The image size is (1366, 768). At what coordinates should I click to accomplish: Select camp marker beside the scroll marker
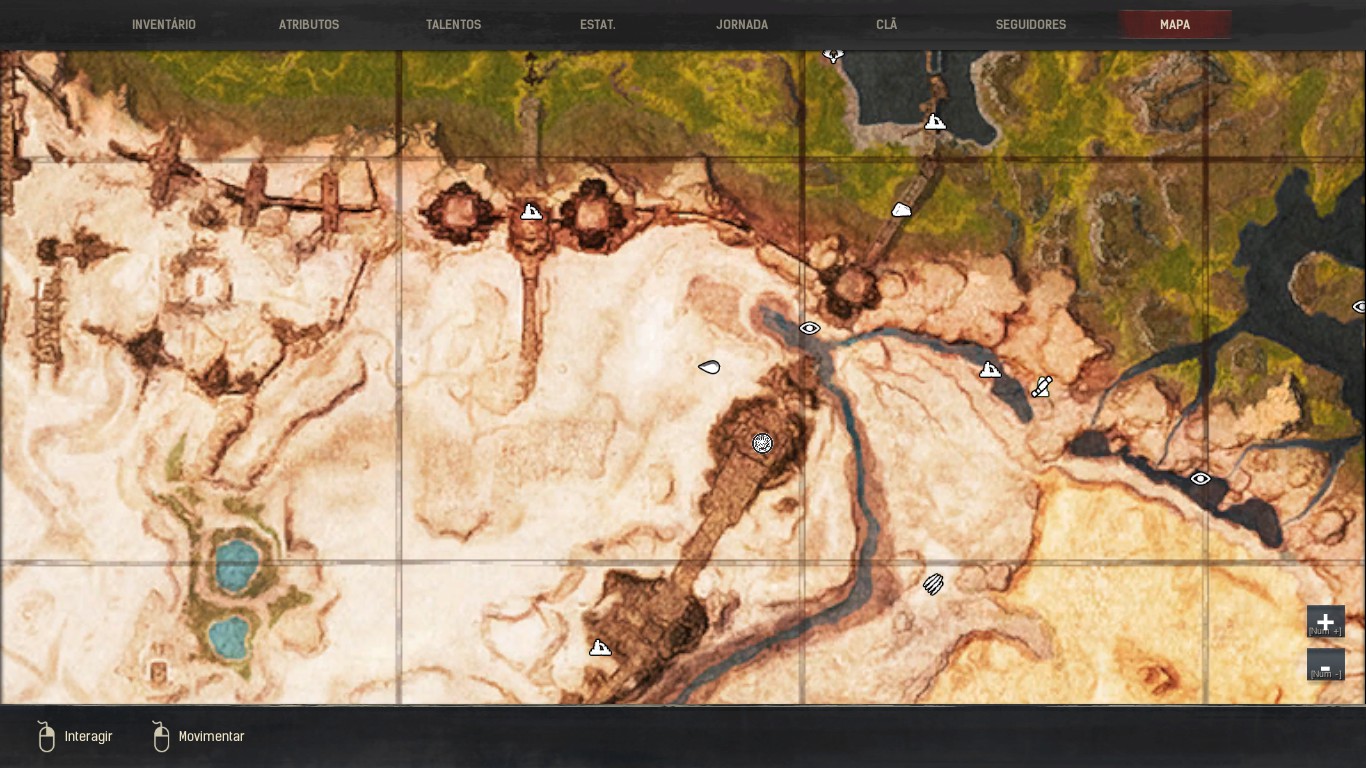[990, 370]
